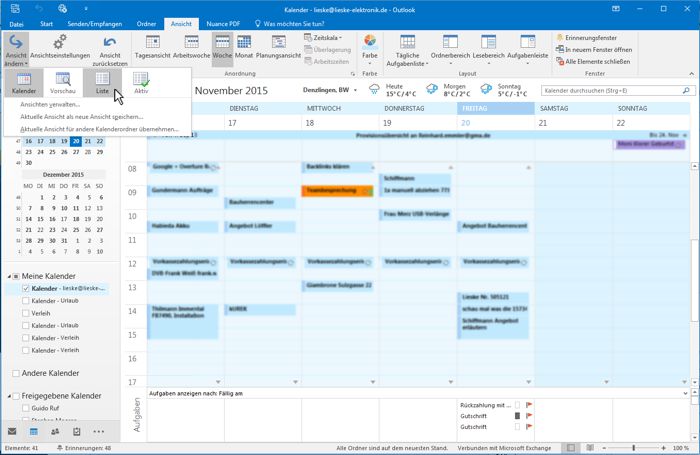700x455 pixels.
Task: Switch to Monat calendar view
Action: [x=245, y=47]
